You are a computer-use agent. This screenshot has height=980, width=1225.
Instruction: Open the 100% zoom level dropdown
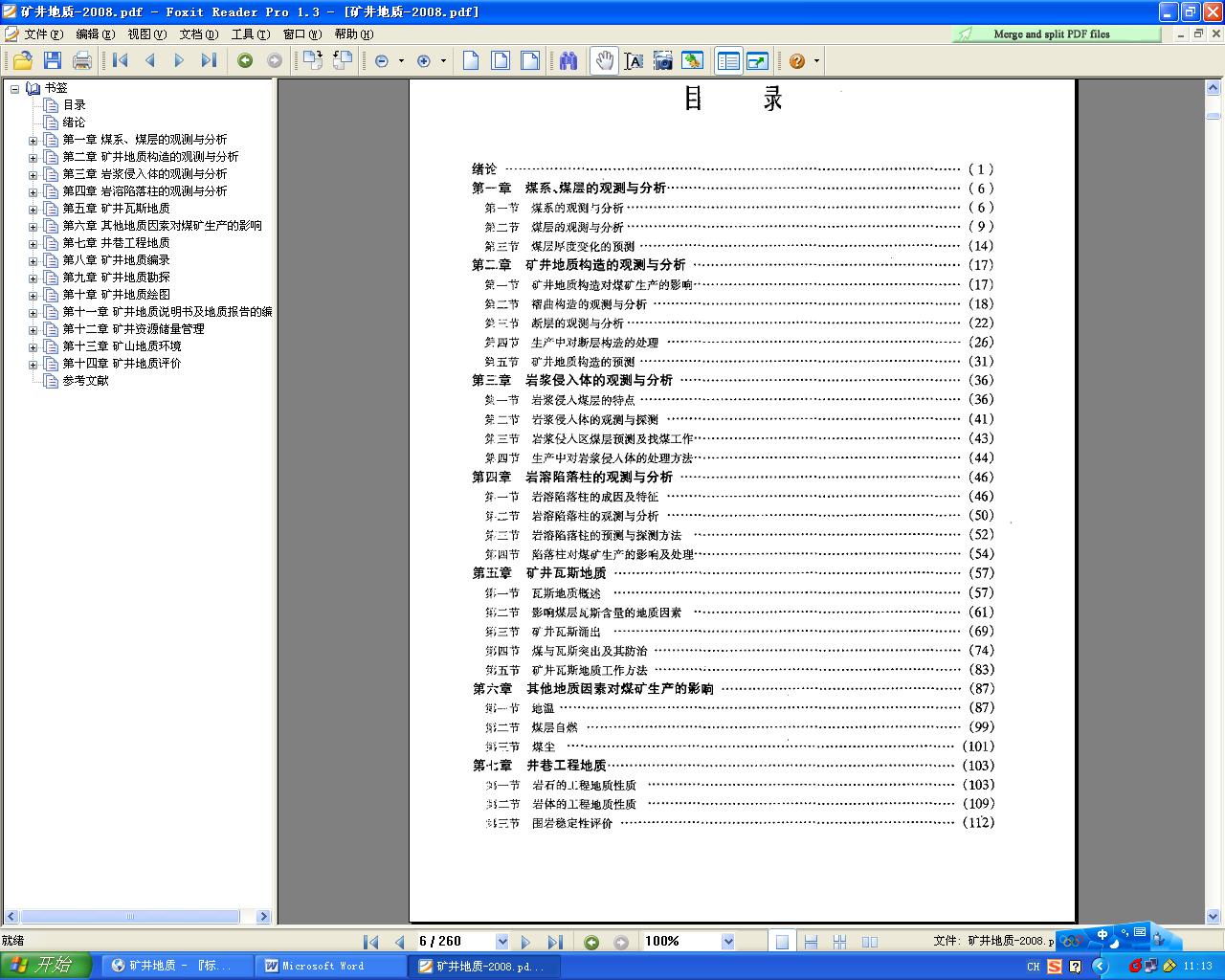[x=727, y=942]
